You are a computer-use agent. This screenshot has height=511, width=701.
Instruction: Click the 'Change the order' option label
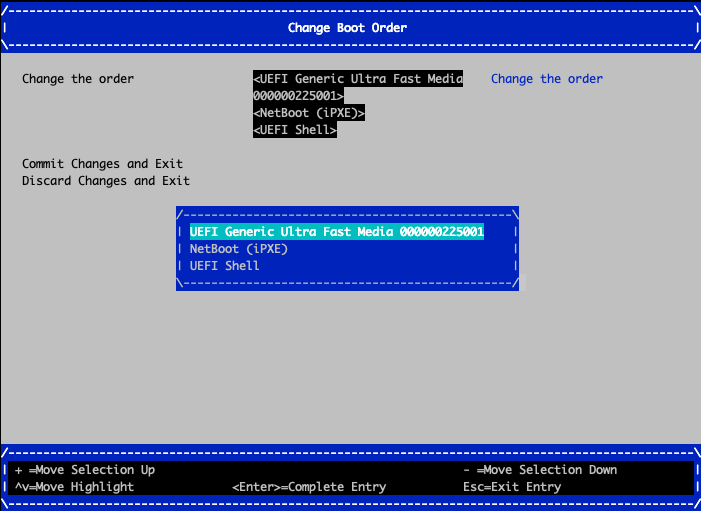(x=78, y=79)
